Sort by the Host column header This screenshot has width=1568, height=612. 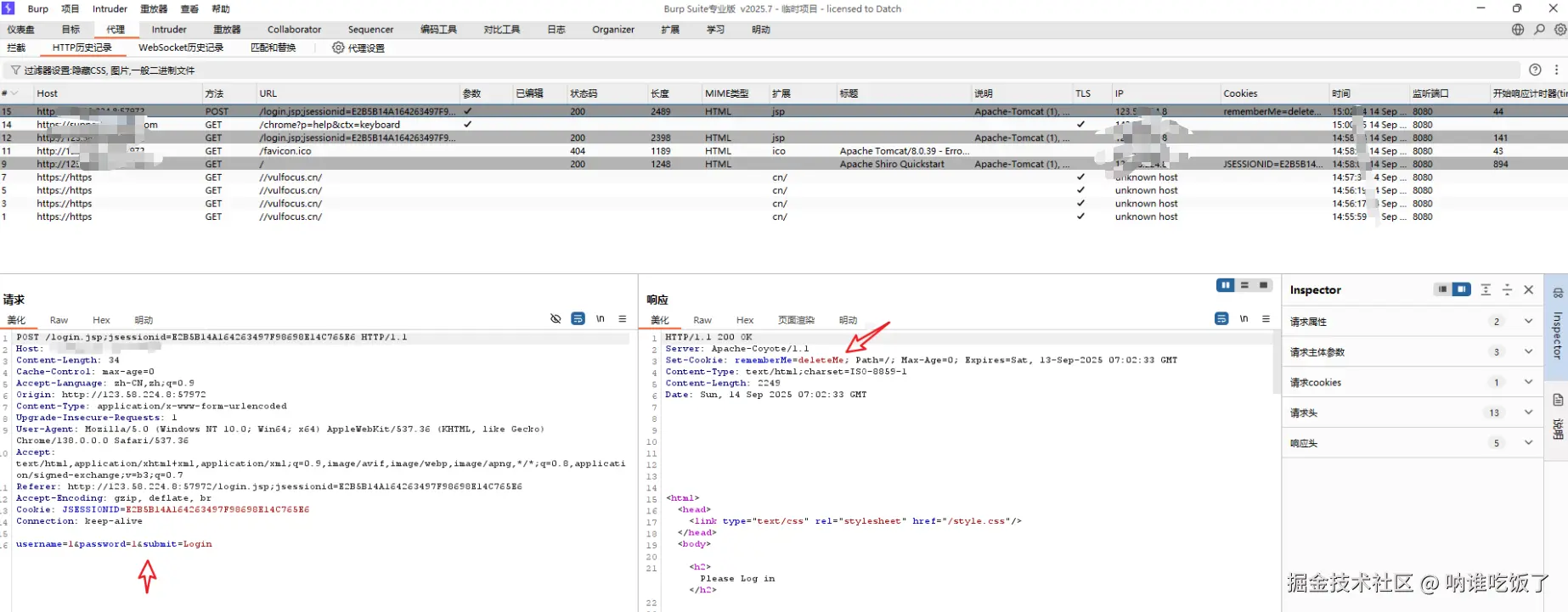coord(117,93)
